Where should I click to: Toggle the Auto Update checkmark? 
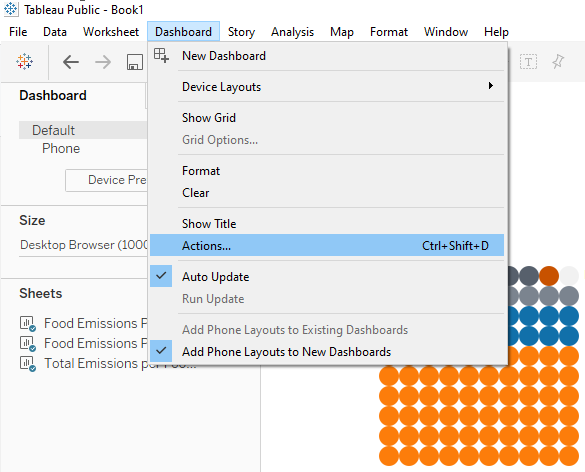click(161, 276)
